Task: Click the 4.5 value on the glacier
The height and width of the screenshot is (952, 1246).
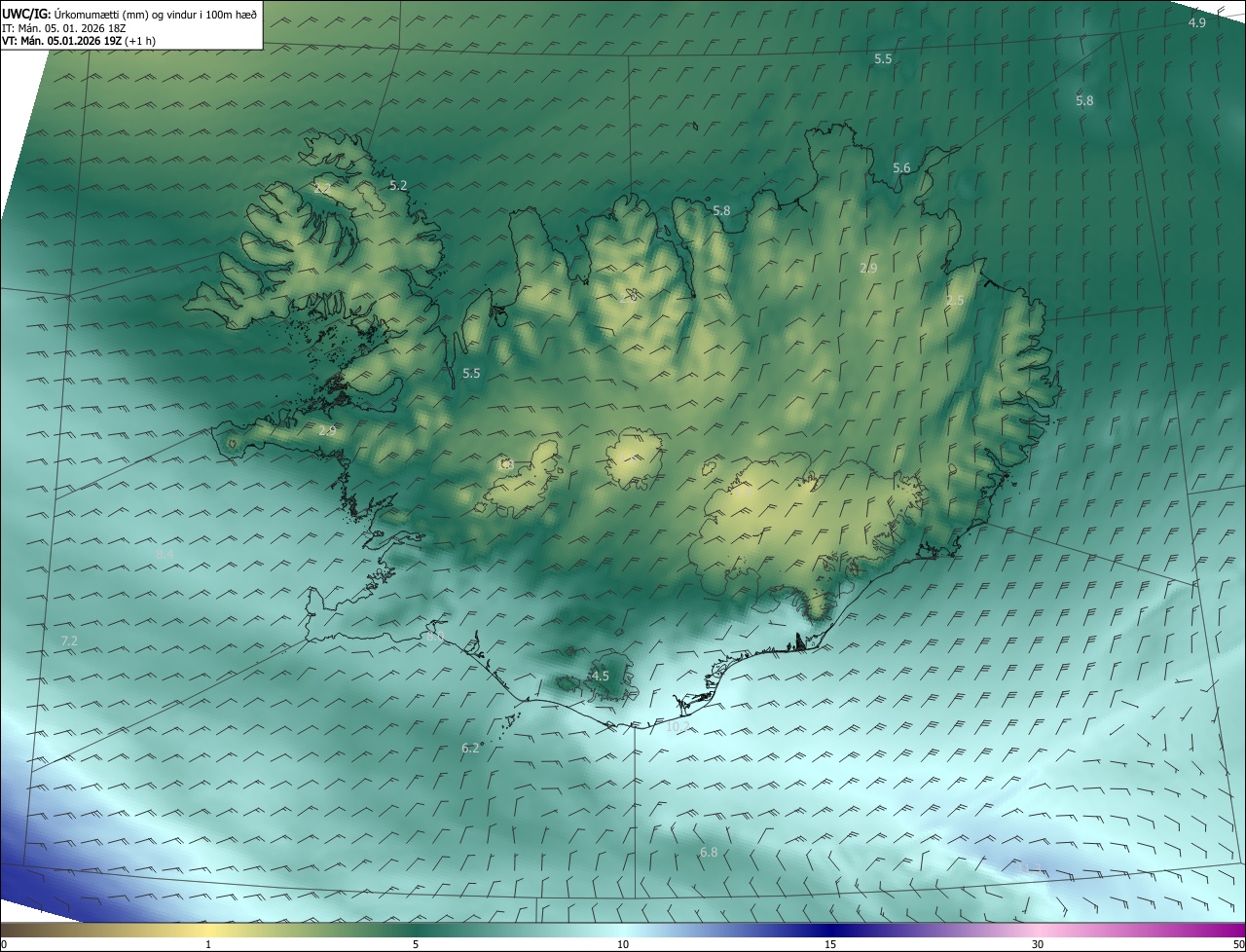Action: click(x=601, y=676)
